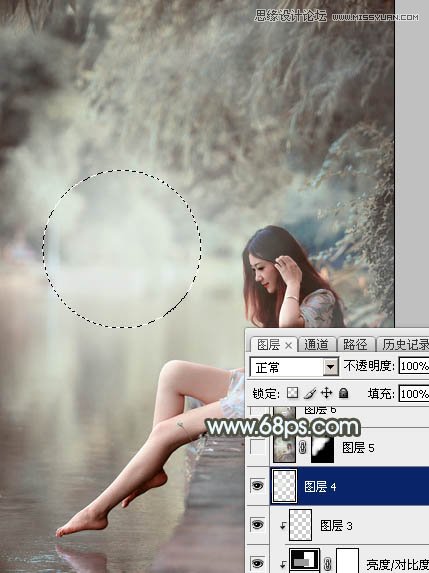Viewport: 429px width, 573px height.
Task: Click the link icon on 亮度/对比度 layer
Action: [328, 563]
